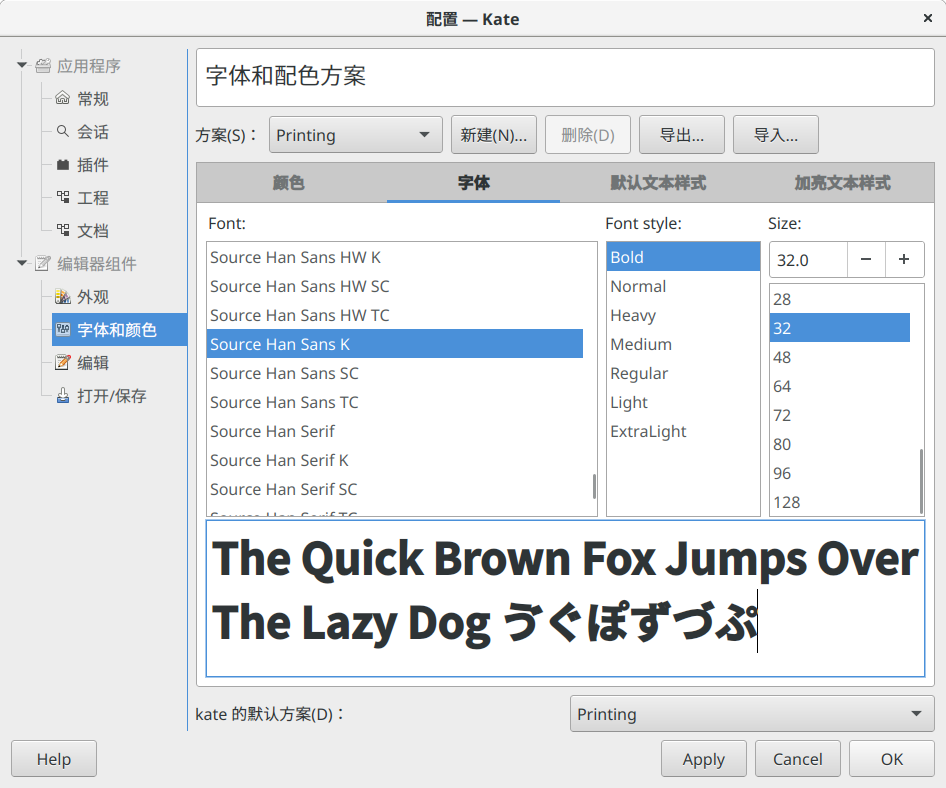Viewport: 946px width, 788px height.
Task: Click the 删除(D) button
Action: tap(588, 135)
